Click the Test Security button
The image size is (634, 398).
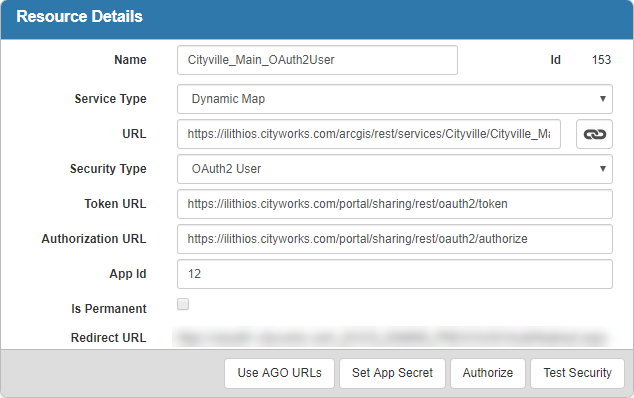coord(577,373)
